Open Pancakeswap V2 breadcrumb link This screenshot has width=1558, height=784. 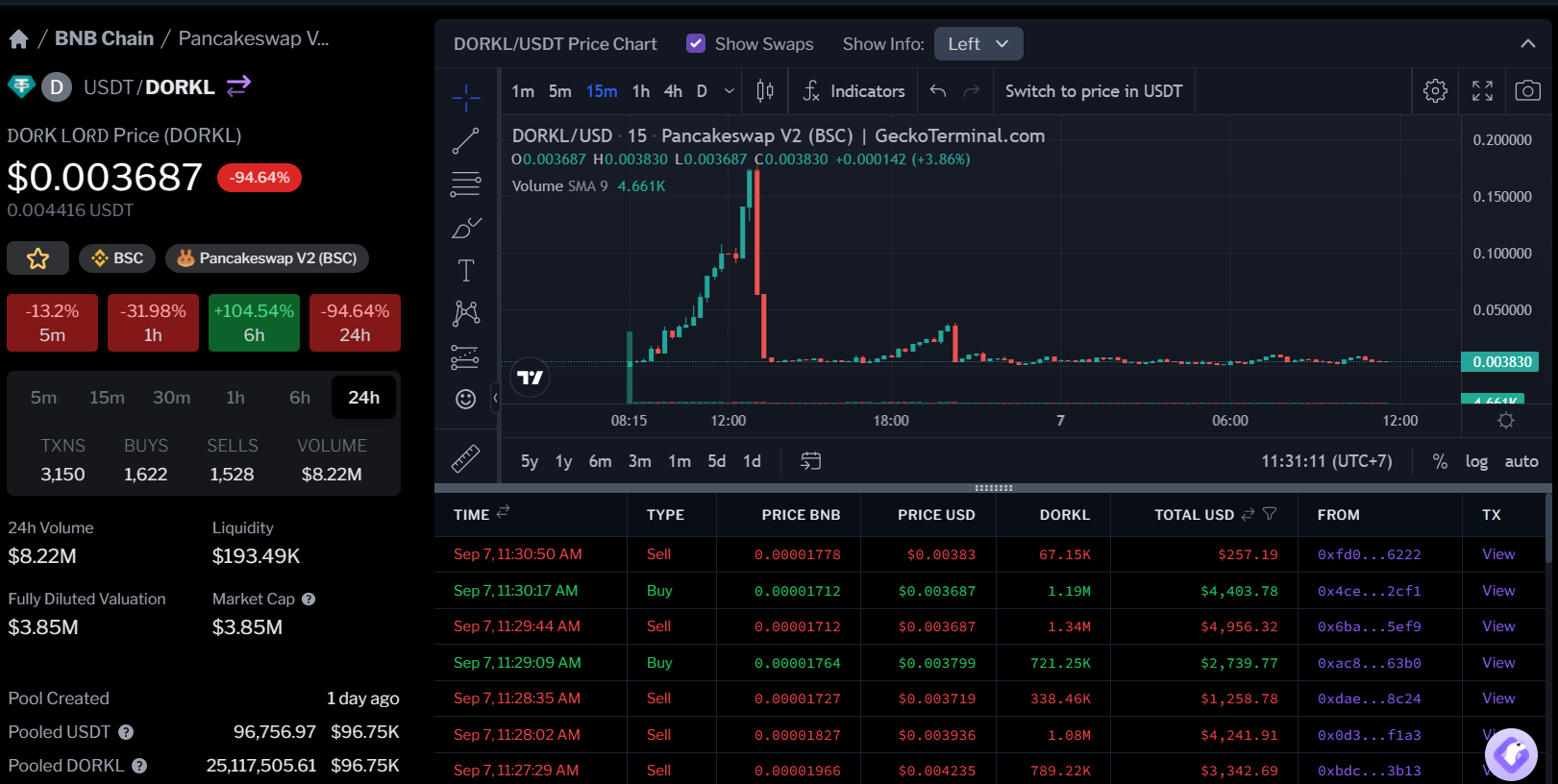[254, 38]
